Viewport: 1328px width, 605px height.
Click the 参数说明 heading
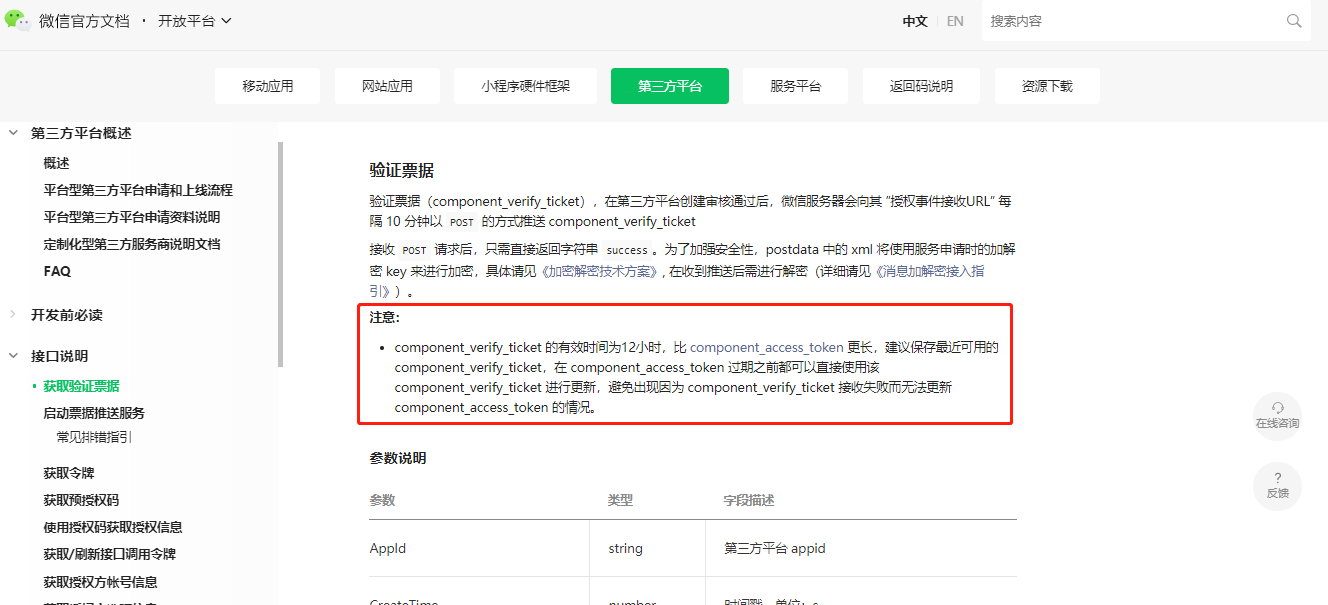(398, 458)
